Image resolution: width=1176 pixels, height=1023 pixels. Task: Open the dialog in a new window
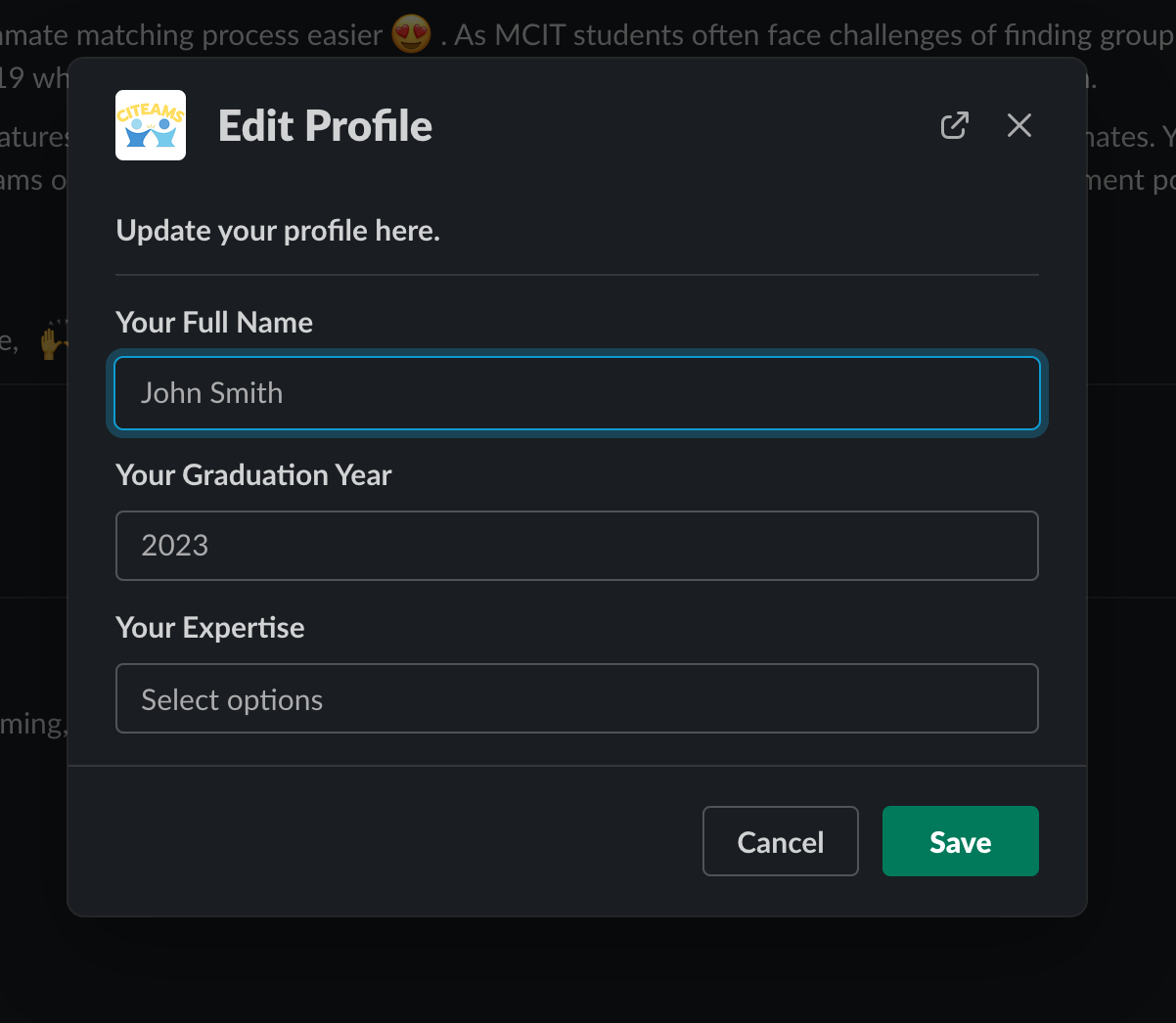[954, 125]
